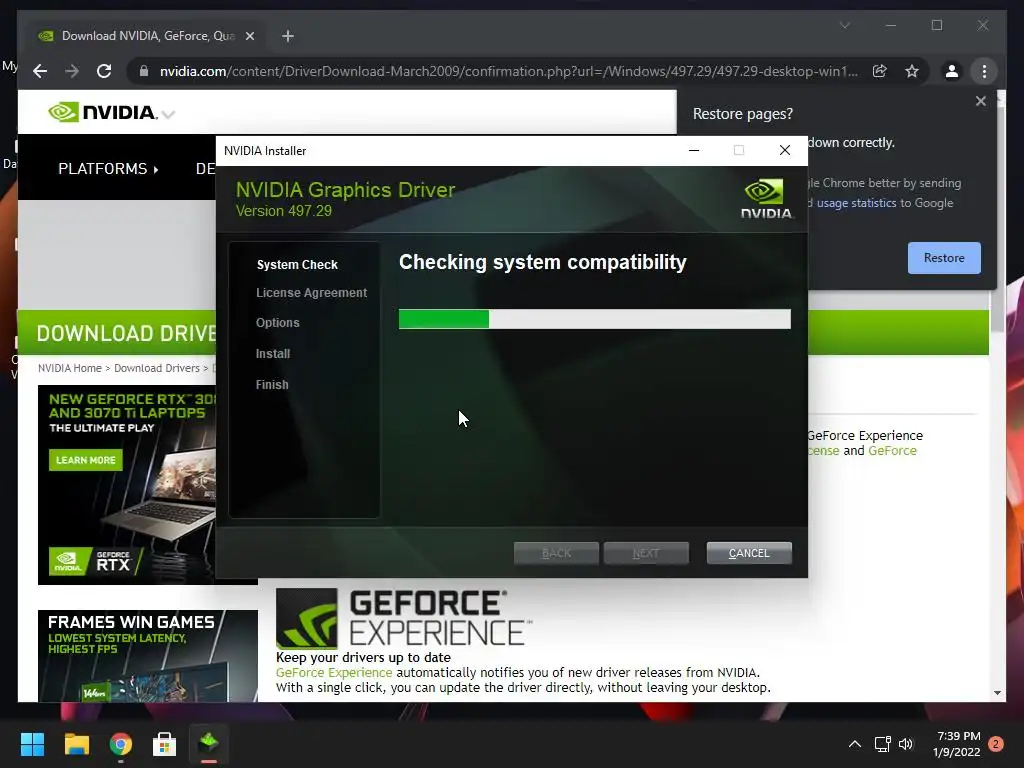Click the system compatibility progress bar
This screenshot has width=1024, height=768.
point(594,319)
